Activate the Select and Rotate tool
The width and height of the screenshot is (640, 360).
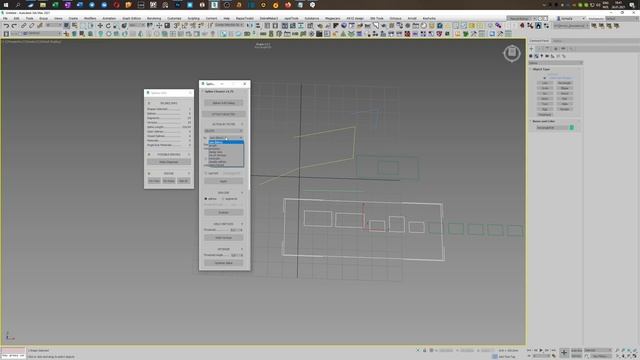pos(108,26)
